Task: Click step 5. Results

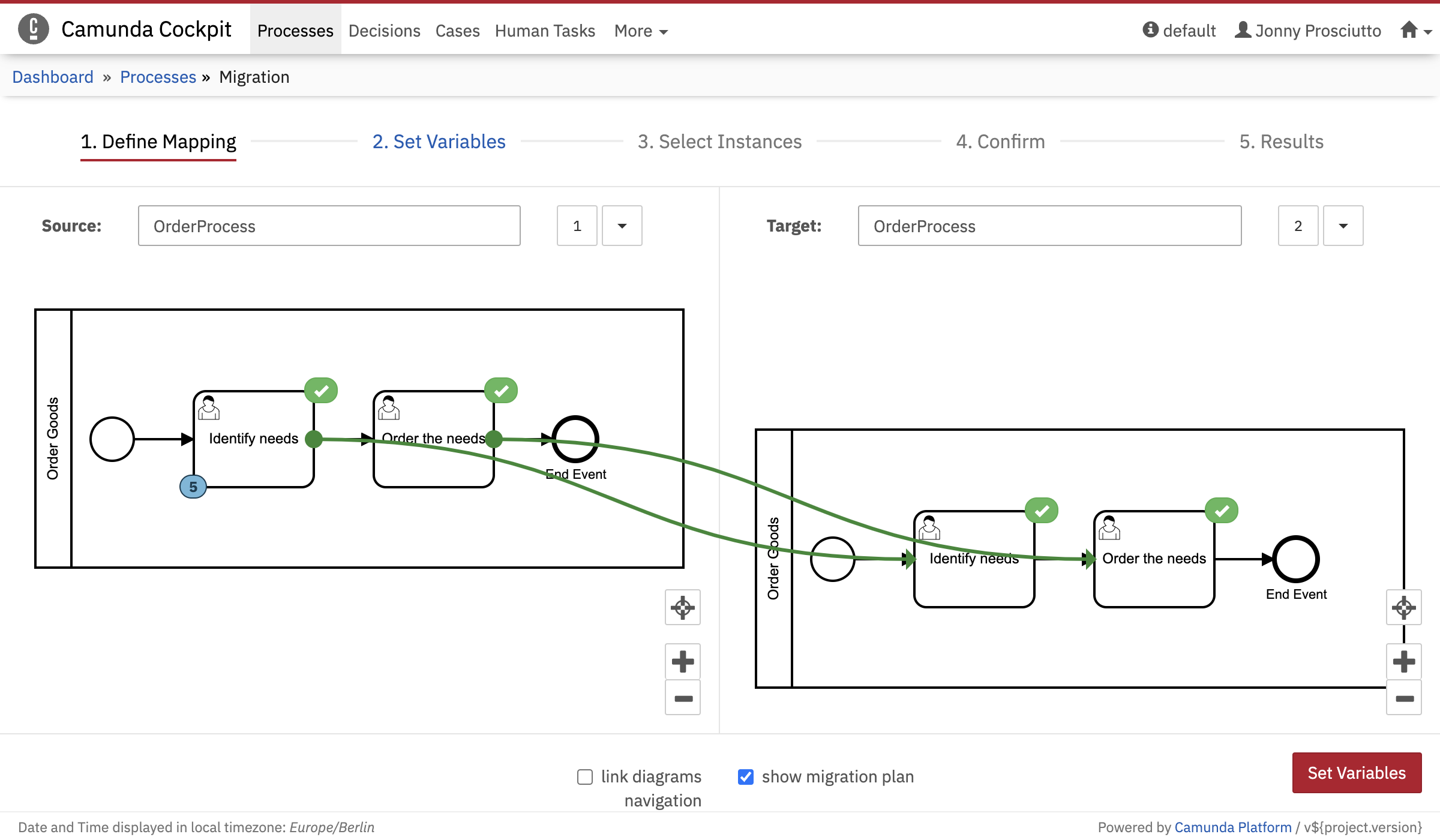Action: (x=1281, y=142)
